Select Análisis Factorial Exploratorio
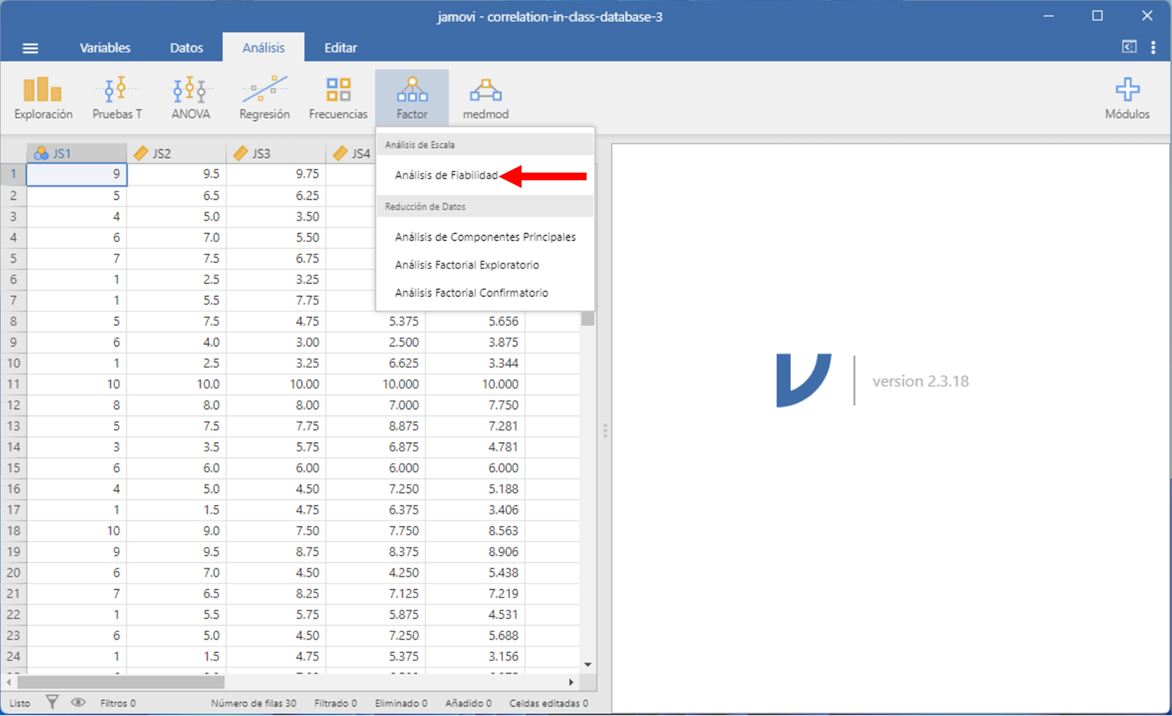The width and height of the screenshot is (1172, 716). (x=467, y=265)
